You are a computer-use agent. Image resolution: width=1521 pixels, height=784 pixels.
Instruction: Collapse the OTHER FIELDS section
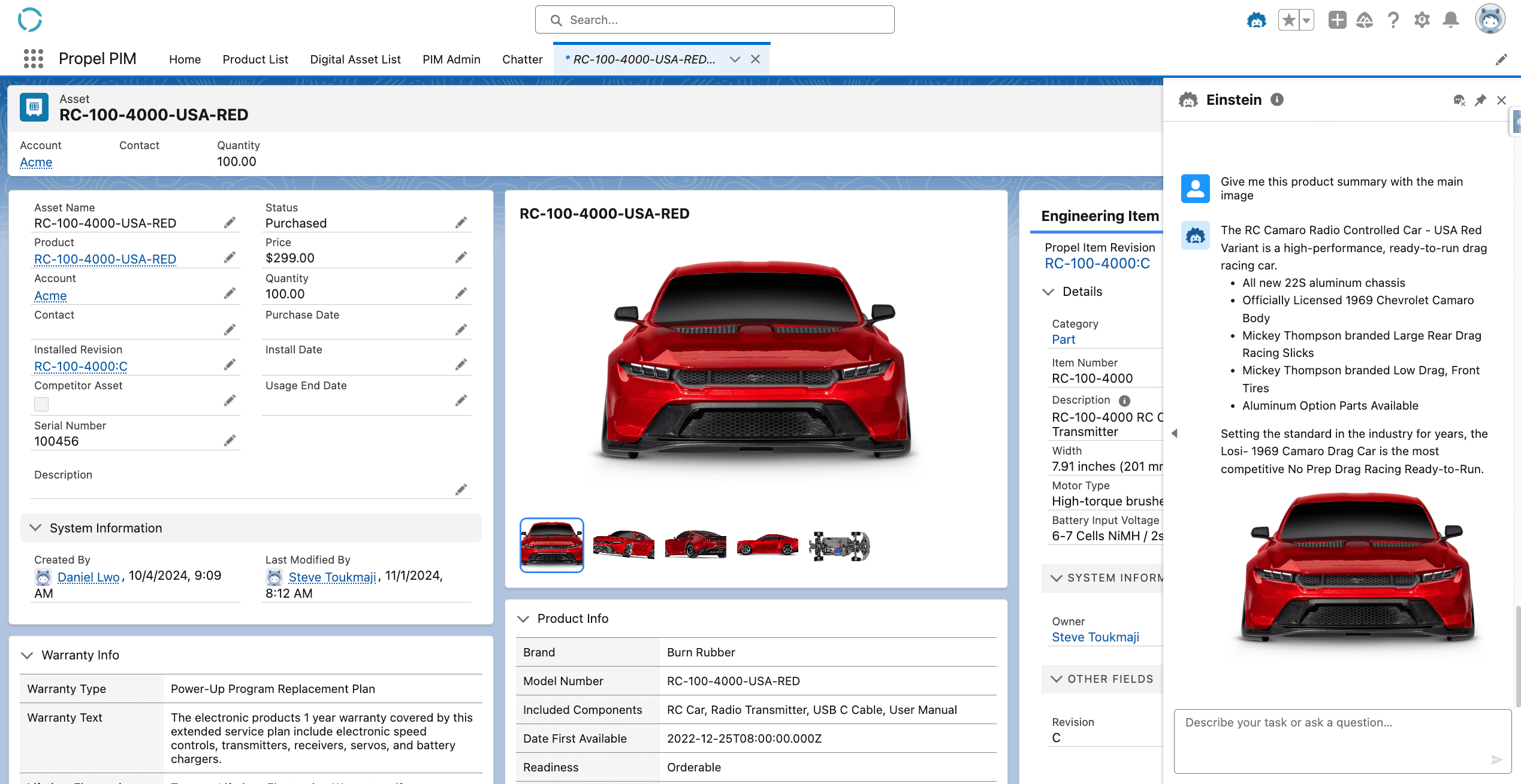click(1057, 679)
